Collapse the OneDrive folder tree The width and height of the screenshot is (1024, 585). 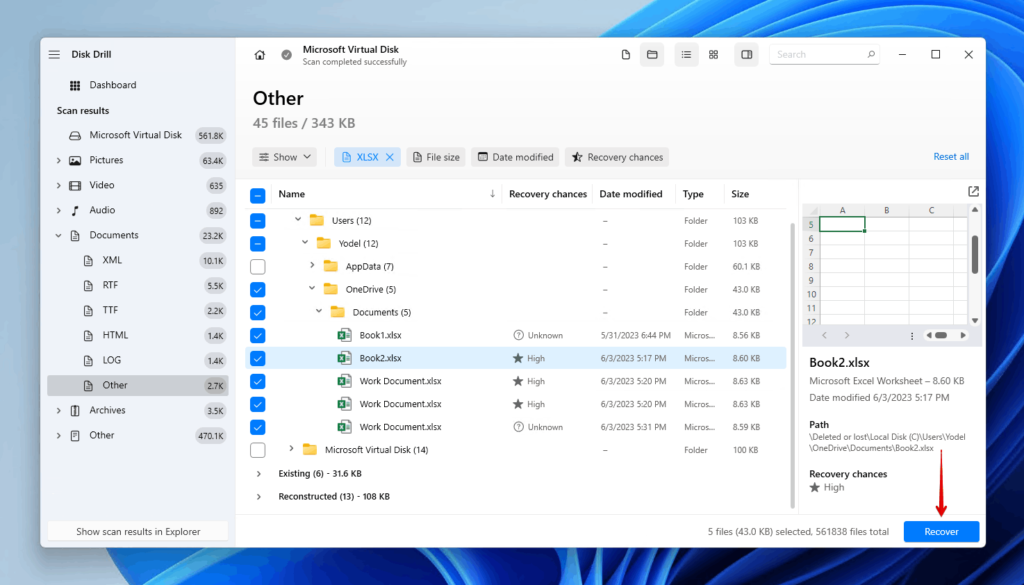(x=310, y=289)
